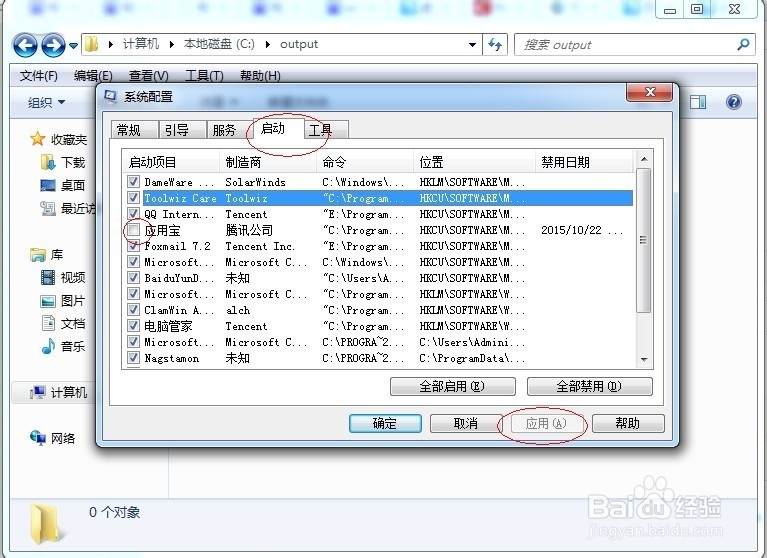Uncheck the BaiduYunD... startup item
This screenshot has width=767, height=558.
(x=133, y=278)
